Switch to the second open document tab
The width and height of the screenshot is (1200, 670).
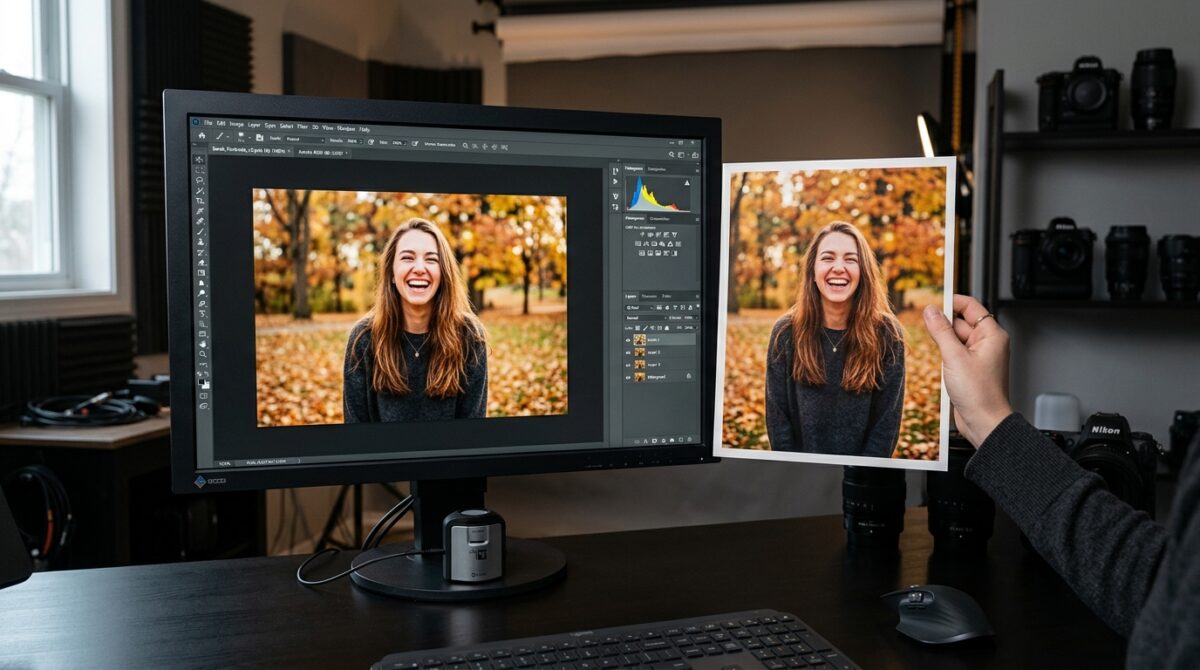[322, 152]
